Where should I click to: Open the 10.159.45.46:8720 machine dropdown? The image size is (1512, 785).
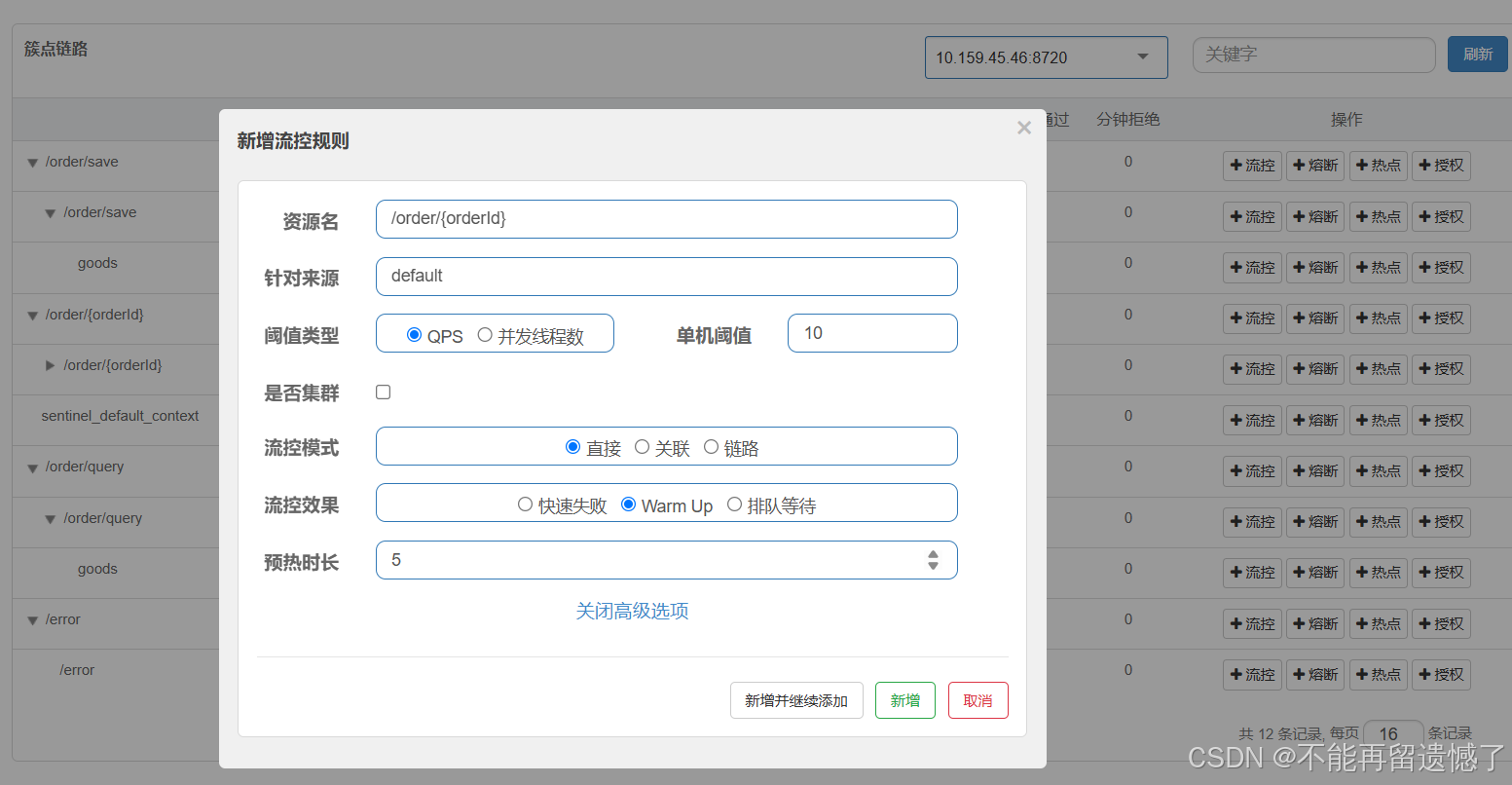tap(1047, 57)
